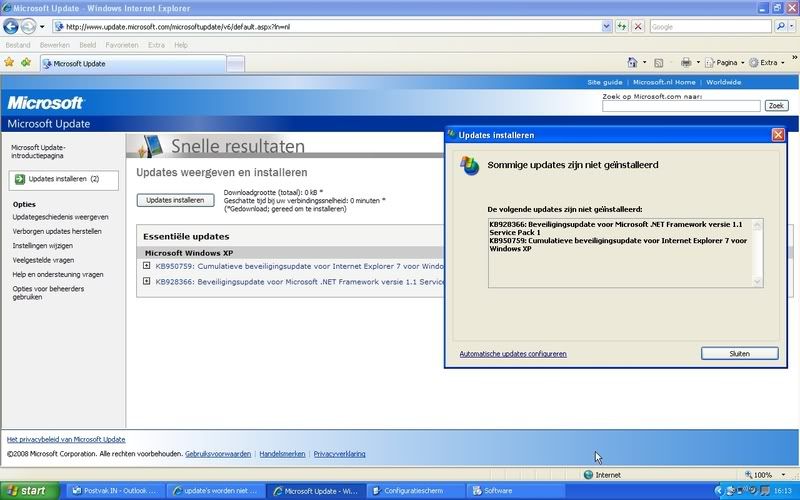
Task: Open the Gebruiksvoorwaarden link
Action: (218, 454)
